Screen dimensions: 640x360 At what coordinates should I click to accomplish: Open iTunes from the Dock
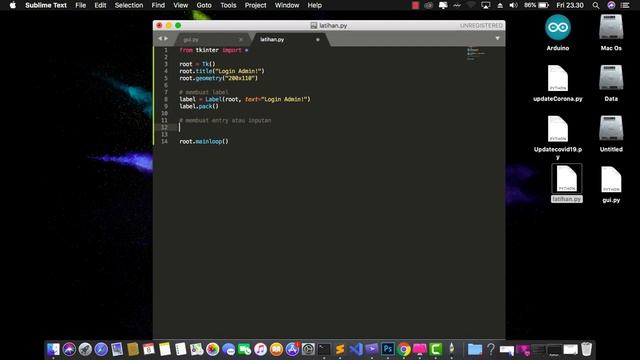260,349
